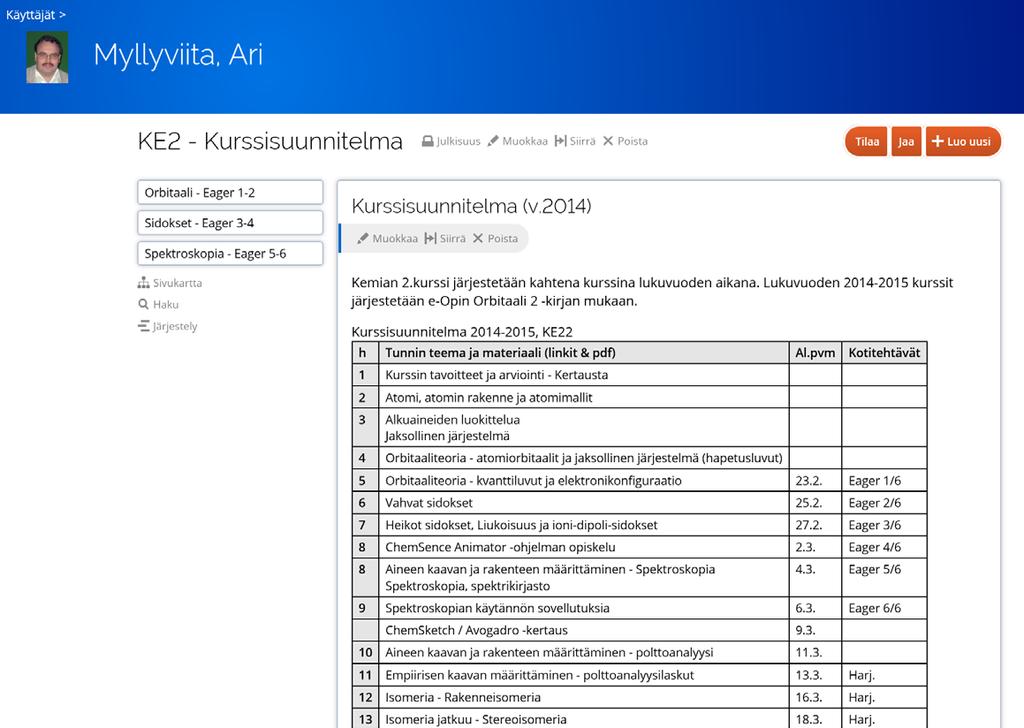1024x728 pixels.
Task: Open the Haku search link
Action: (166, 304)
